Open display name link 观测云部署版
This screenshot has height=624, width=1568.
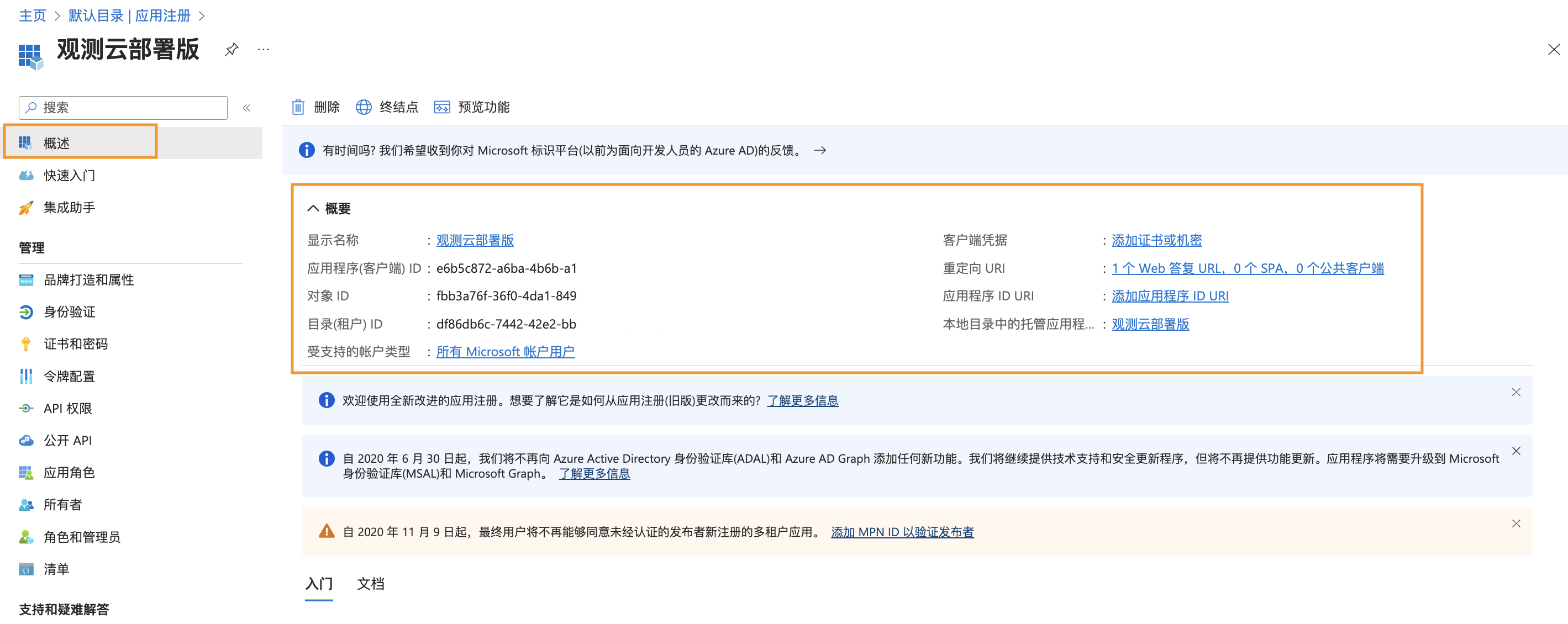(x=475, y=240)
